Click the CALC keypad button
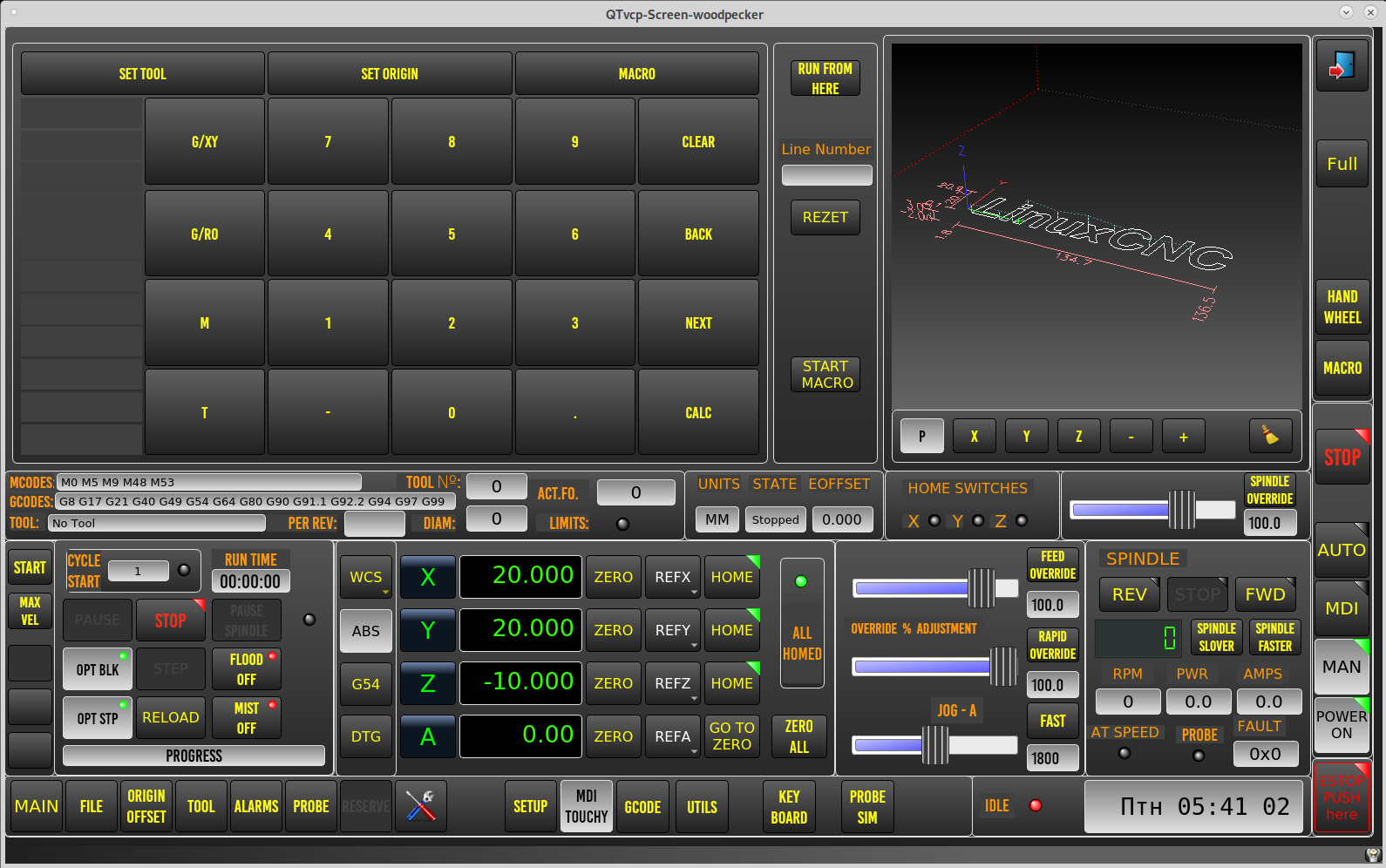Viewport: 1386px width, 868px height. [x=698, y=412]
